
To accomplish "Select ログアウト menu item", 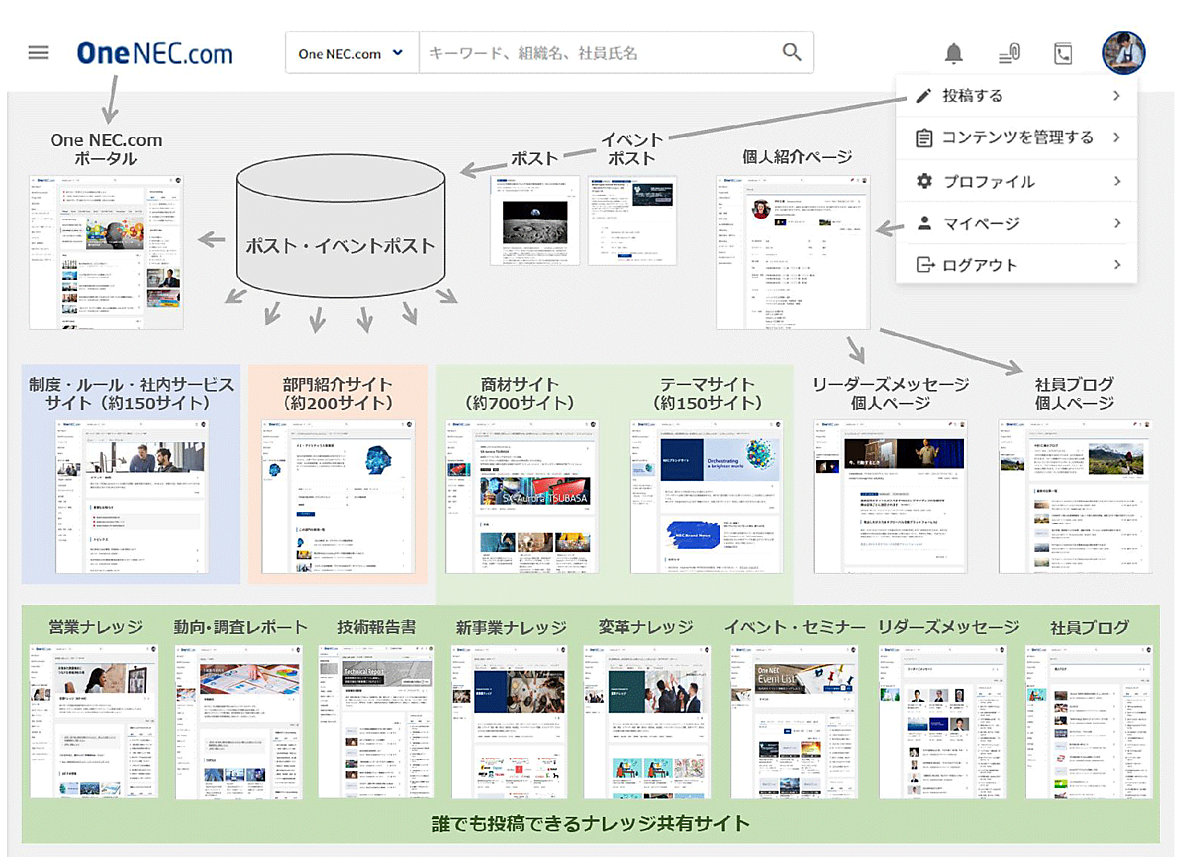I will pos(1016,265).
